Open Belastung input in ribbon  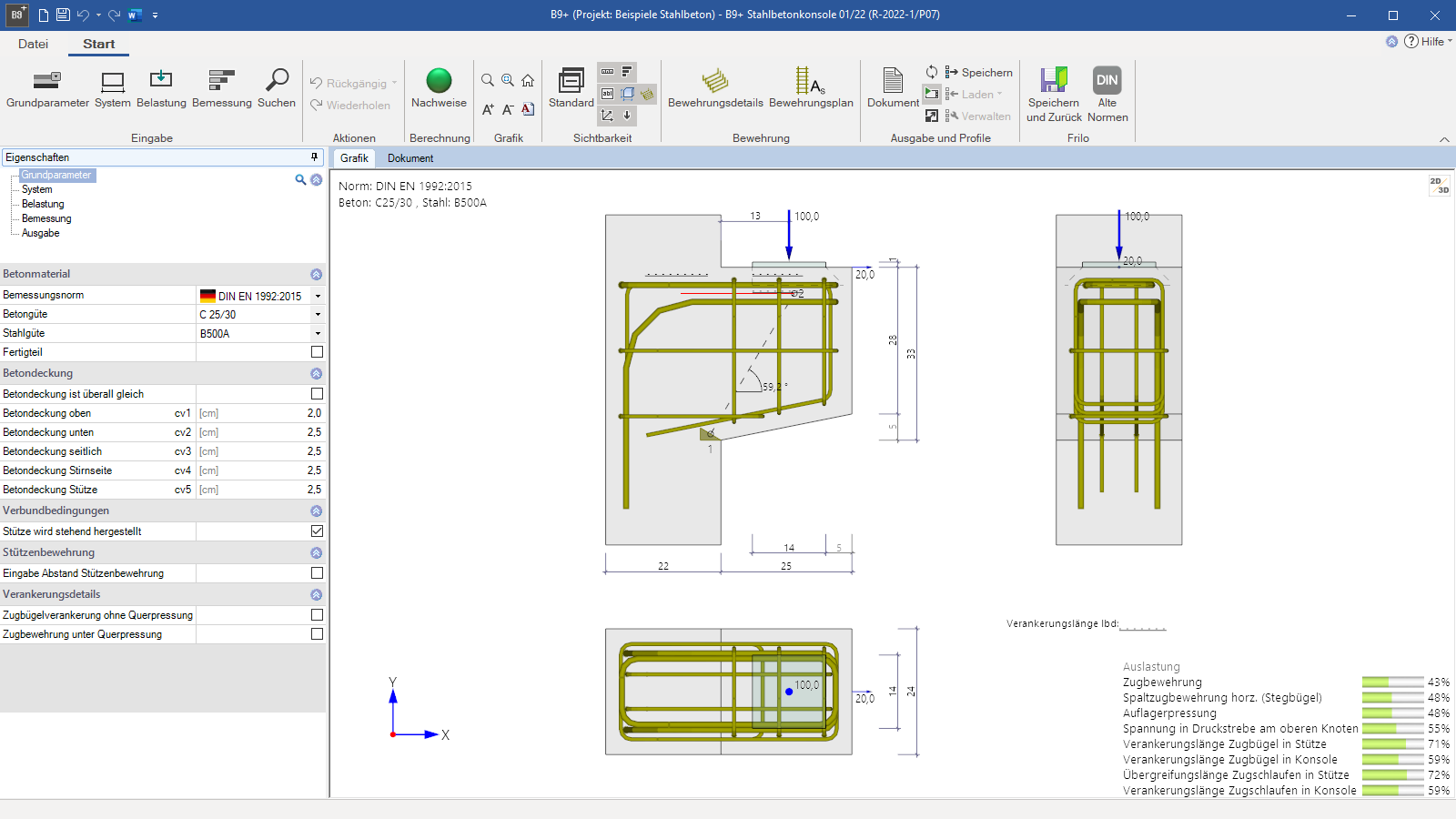coord(161,89)
